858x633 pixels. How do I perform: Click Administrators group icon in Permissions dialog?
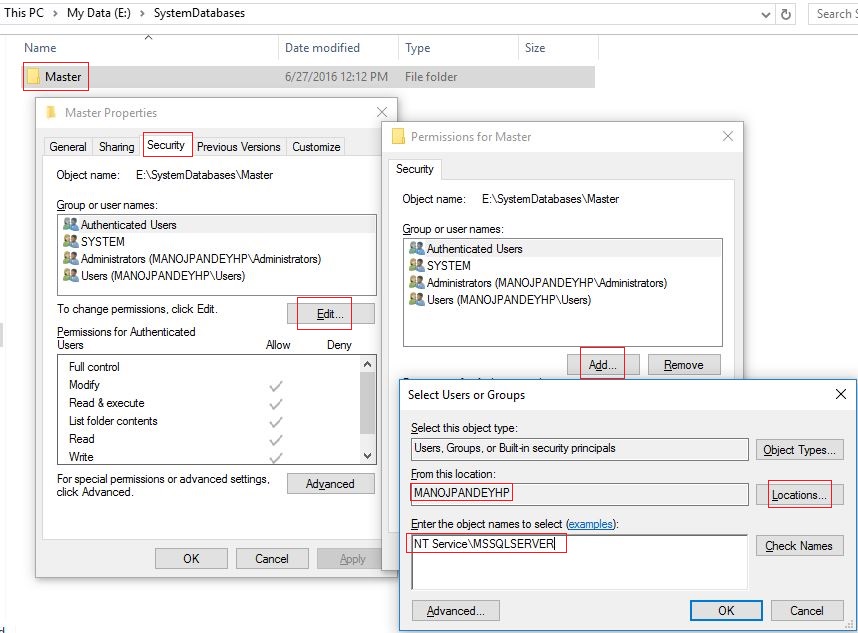(x=416, y=282)
